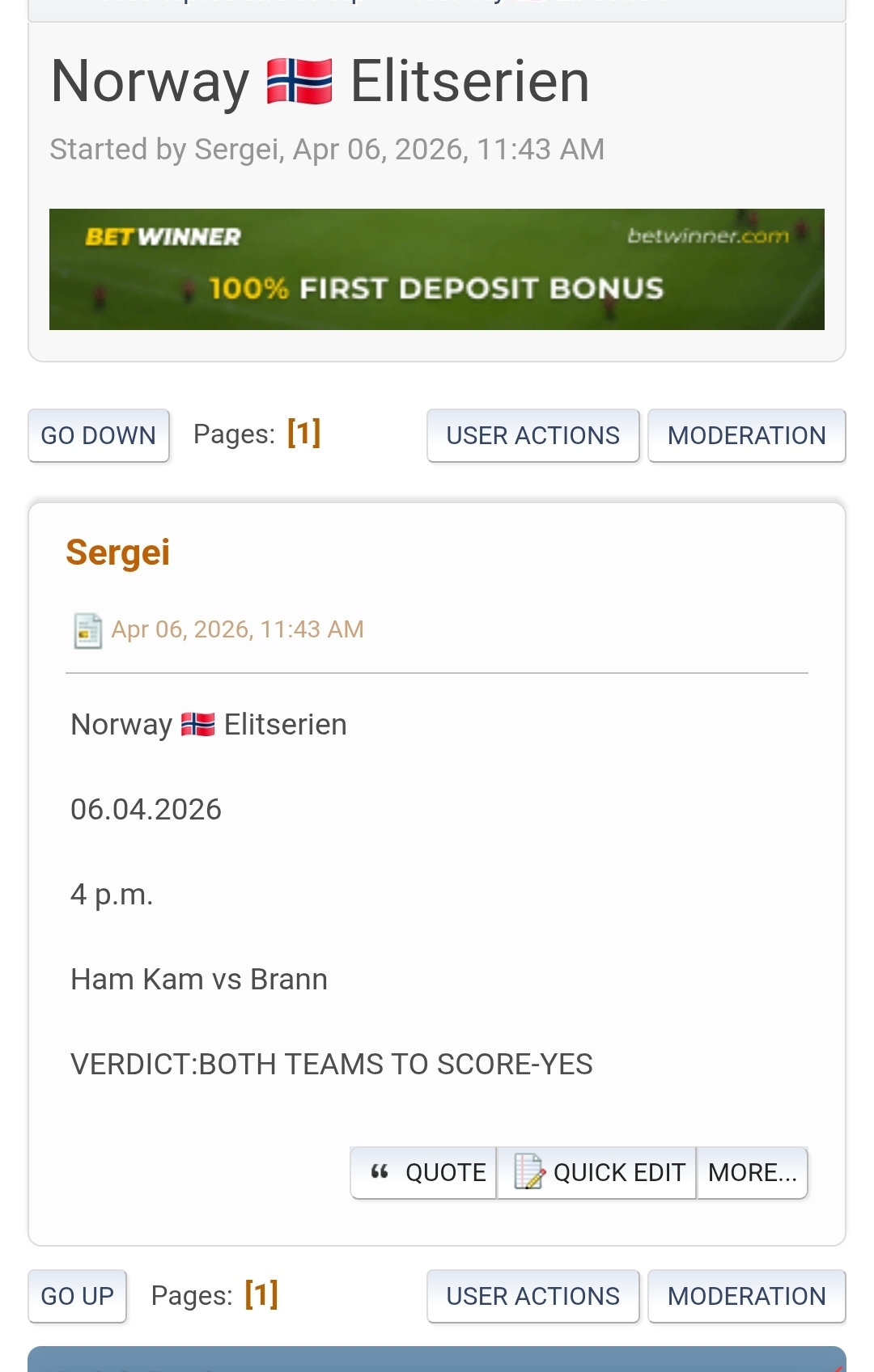874x1372 pixels.
Task: Open the bottom User Actions menu
Action: tap(532, 1296)
